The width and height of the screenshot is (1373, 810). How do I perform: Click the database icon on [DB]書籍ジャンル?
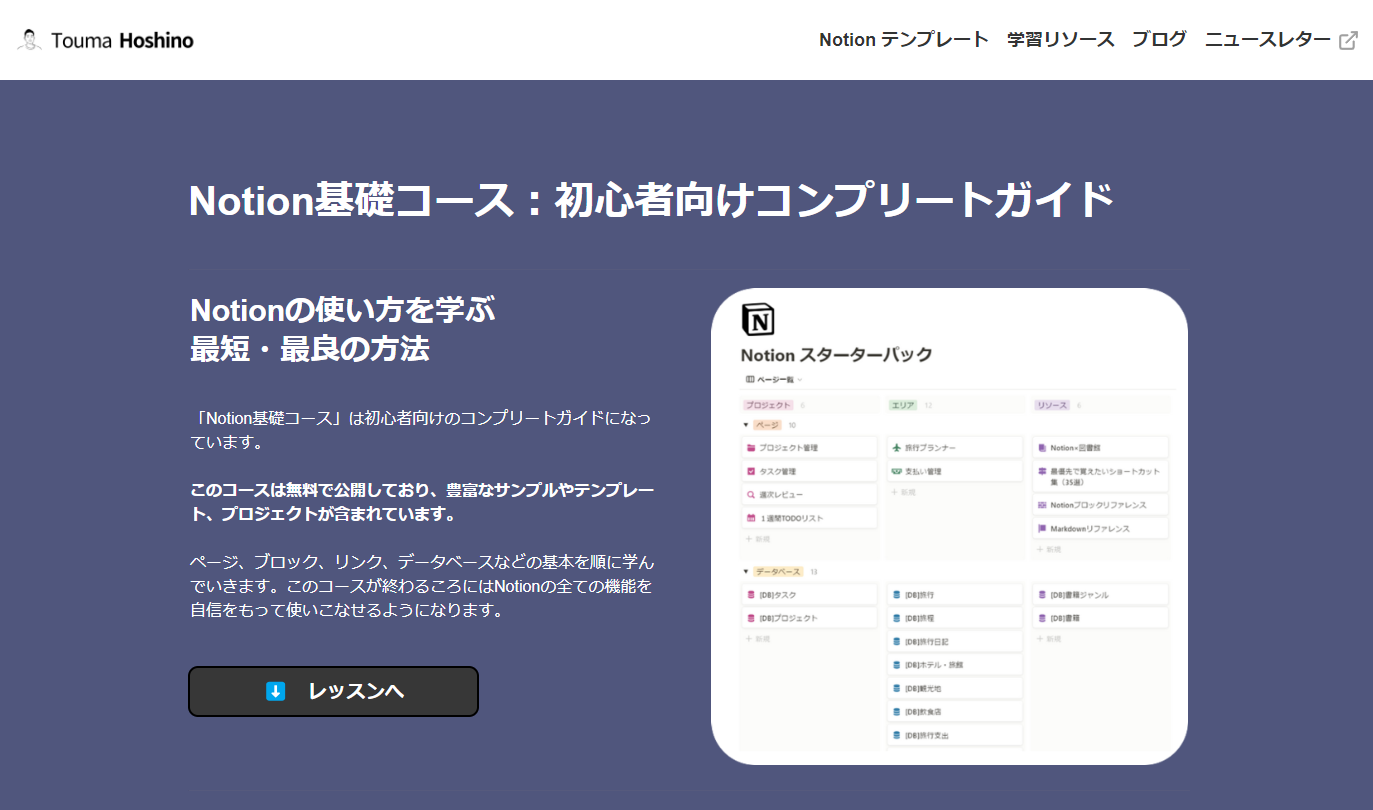(x=1042, y=595)
